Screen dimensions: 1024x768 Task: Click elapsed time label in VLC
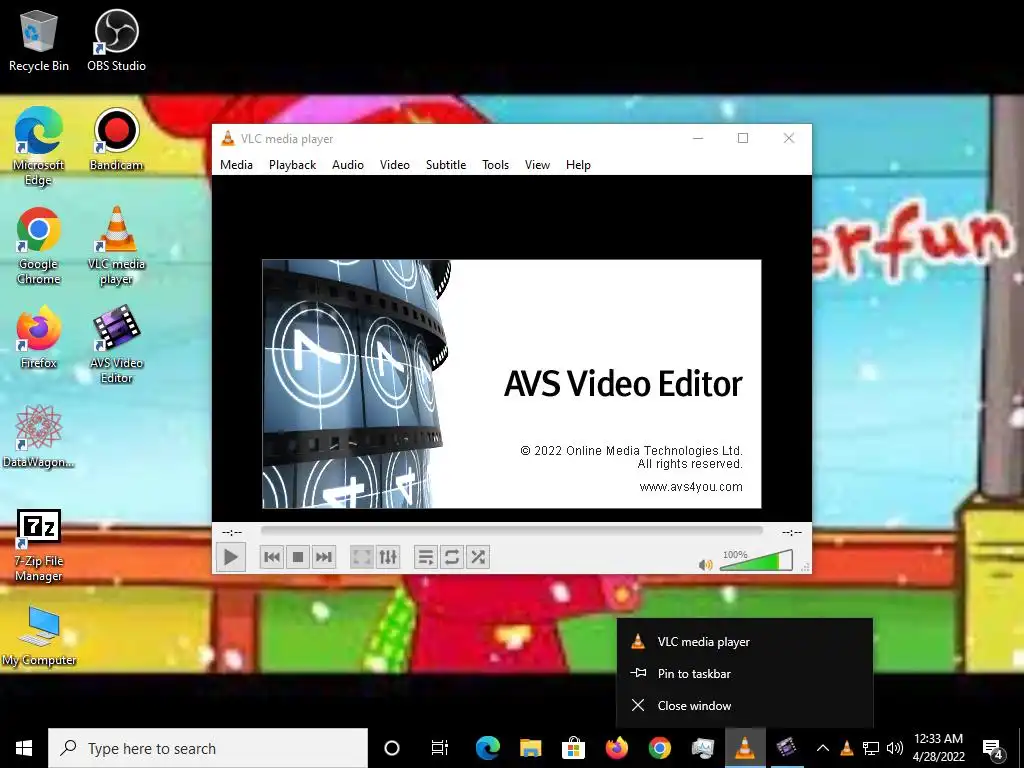click(232, 532)
